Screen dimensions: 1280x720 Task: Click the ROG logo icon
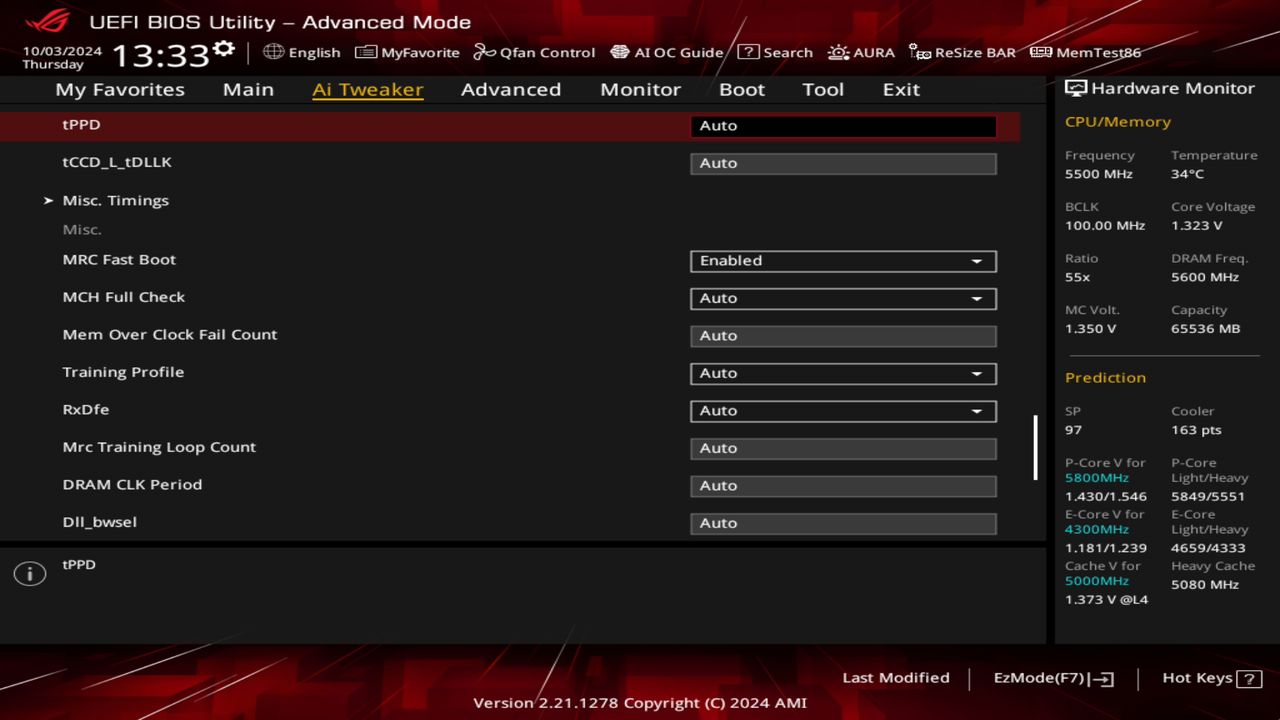click(47, 20)
